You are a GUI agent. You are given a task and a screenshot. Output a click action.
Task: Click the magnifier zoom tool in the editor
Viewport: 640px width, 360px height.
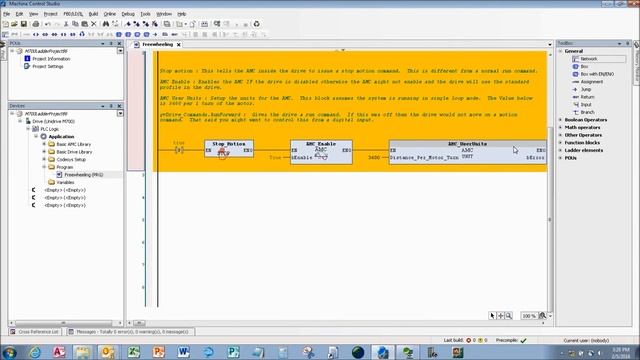coord(509,316)
